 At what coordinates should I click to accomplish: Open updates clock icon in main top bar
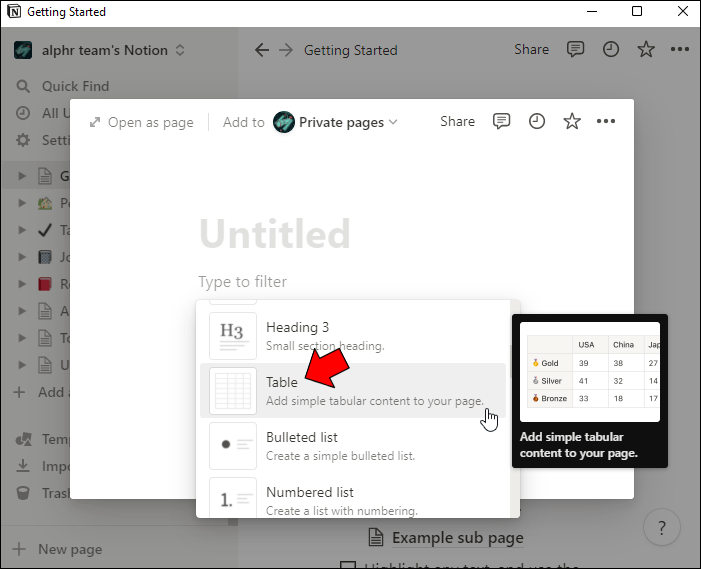pyautogui.click(x=611, y=49)
